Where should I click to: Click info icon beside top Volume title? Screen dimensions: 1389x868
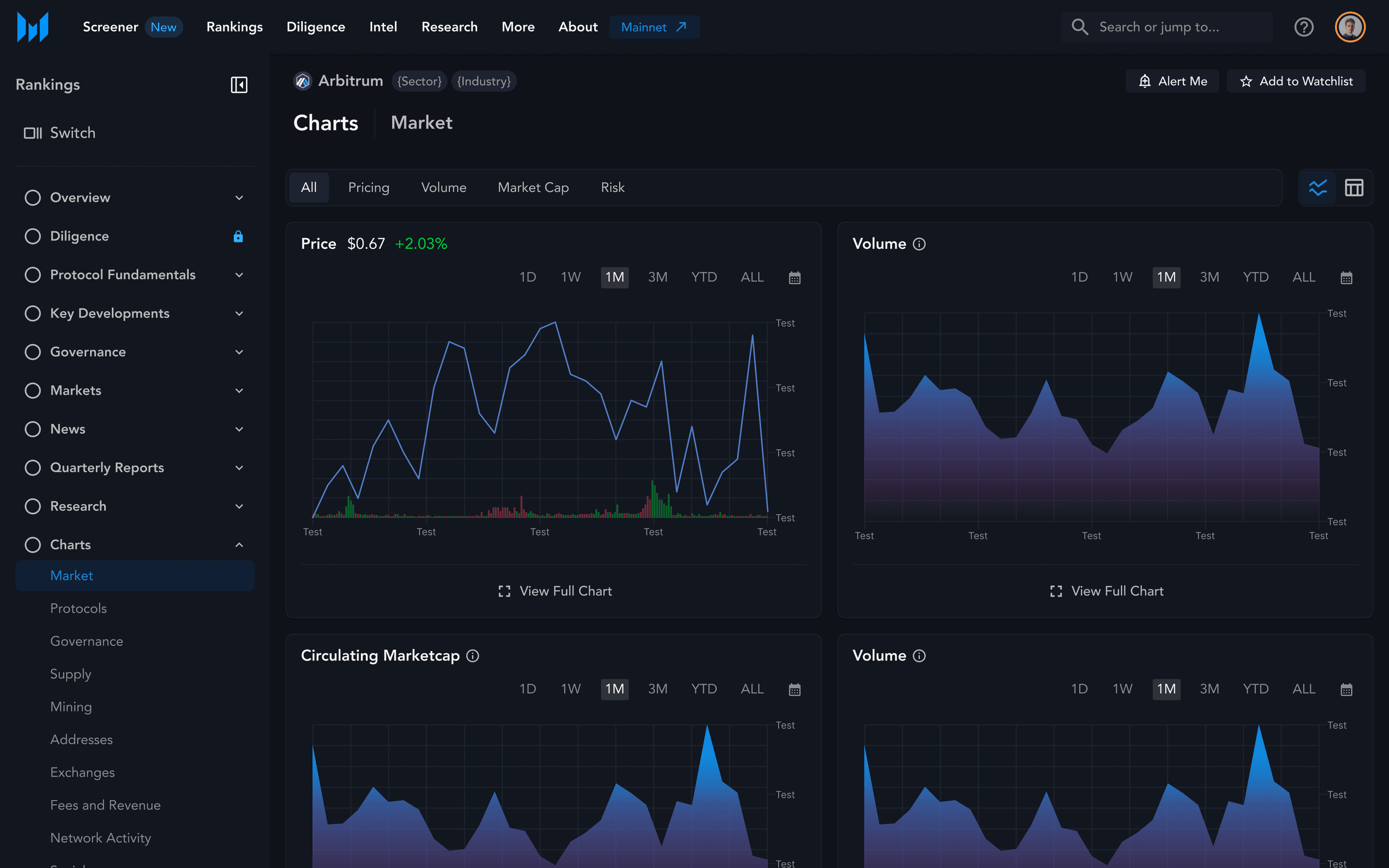pyautogui.click(x=919, y=244)
